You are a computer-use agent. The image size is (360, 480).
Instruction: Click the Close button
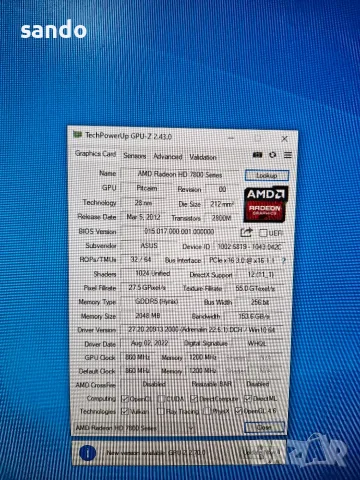[x=264, y=427]
